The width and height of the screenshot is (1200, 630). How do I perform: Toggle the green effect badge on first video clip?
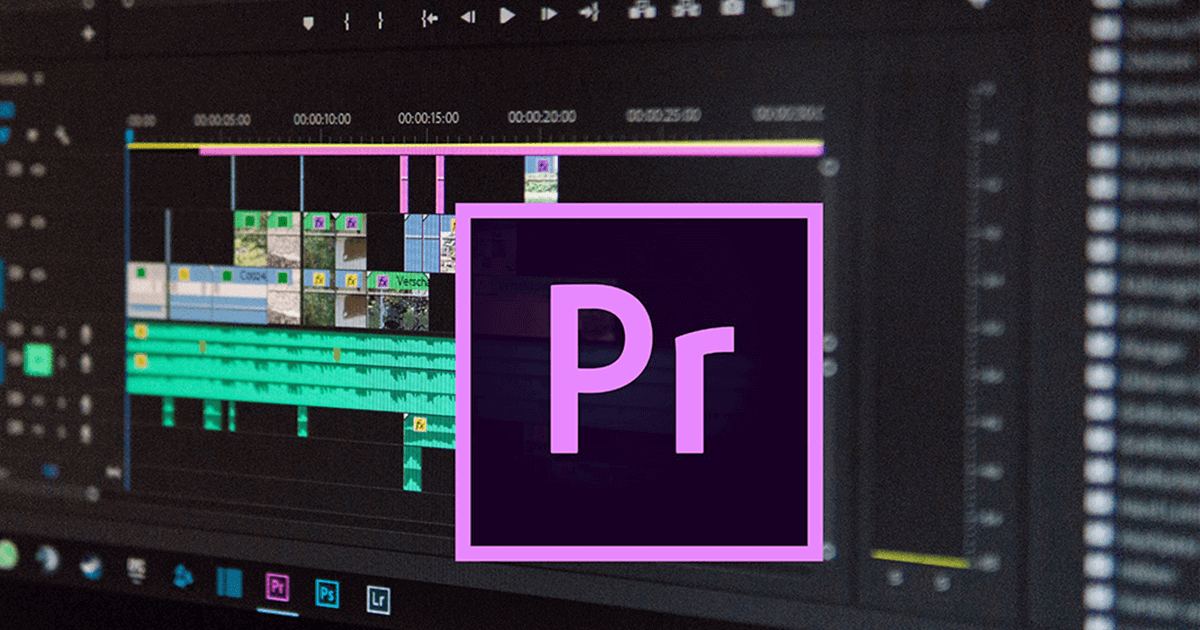tap(248, 219)
